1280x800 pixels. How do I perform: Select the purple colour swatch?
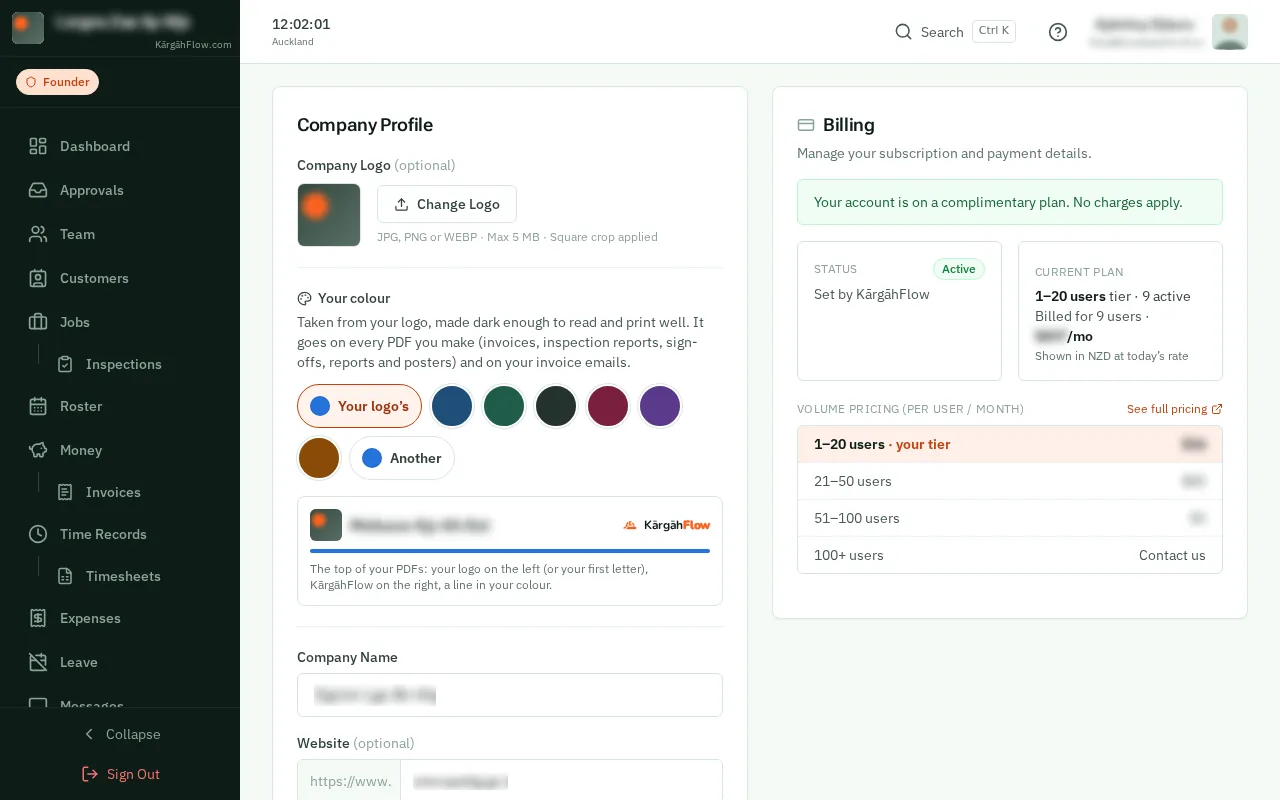point(660,406)
